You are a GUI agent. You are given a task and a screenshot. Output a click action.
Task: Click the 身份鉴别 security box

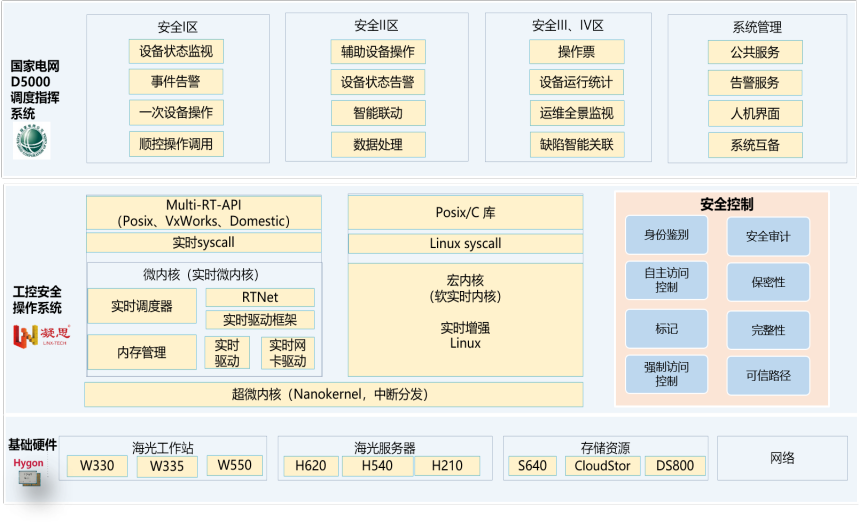tap(666, 235)
